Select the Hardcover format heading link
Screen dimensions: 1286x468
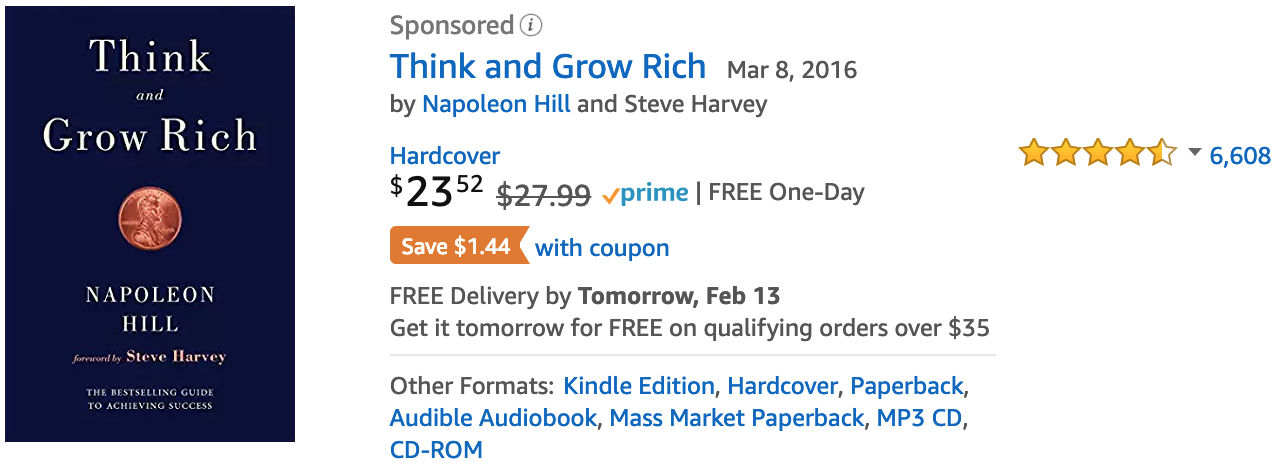pyautogui.click(x=445, y=156)
